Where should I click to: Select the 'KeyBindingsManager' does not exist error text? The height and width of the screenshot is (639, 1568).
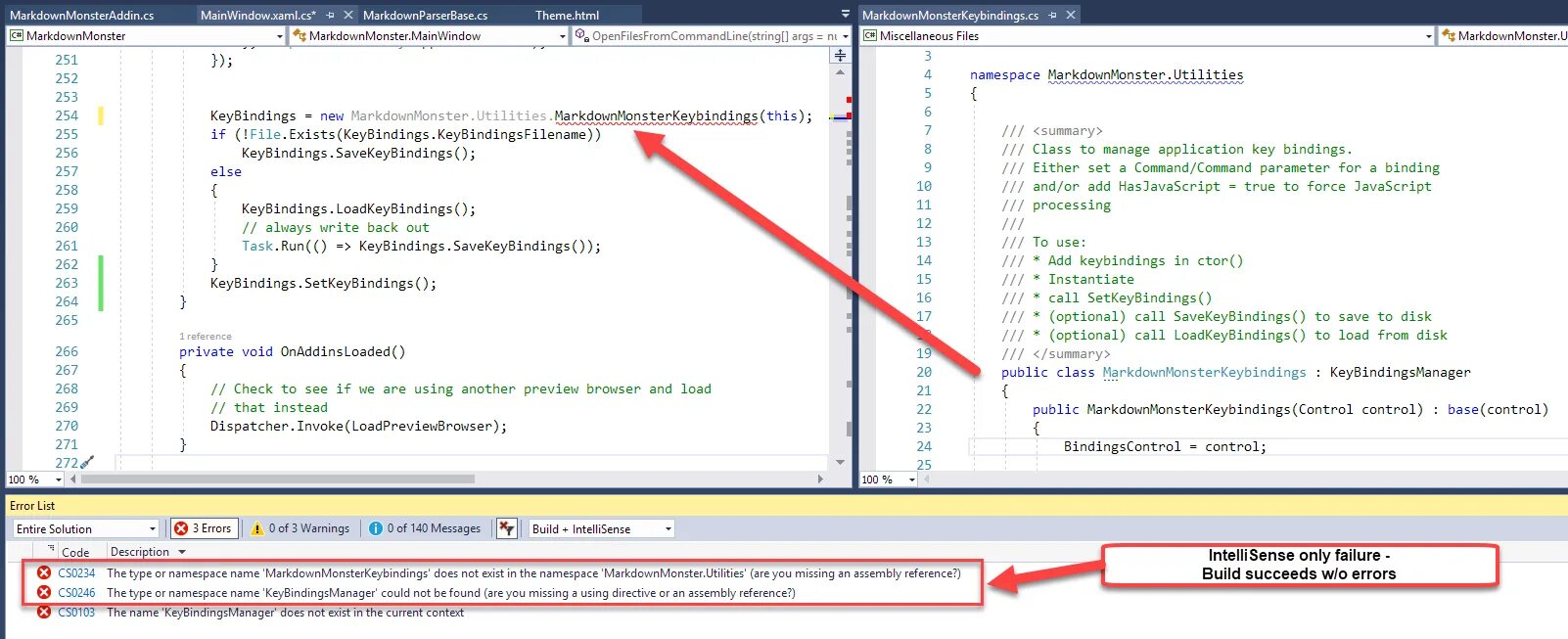click(285, 613)
